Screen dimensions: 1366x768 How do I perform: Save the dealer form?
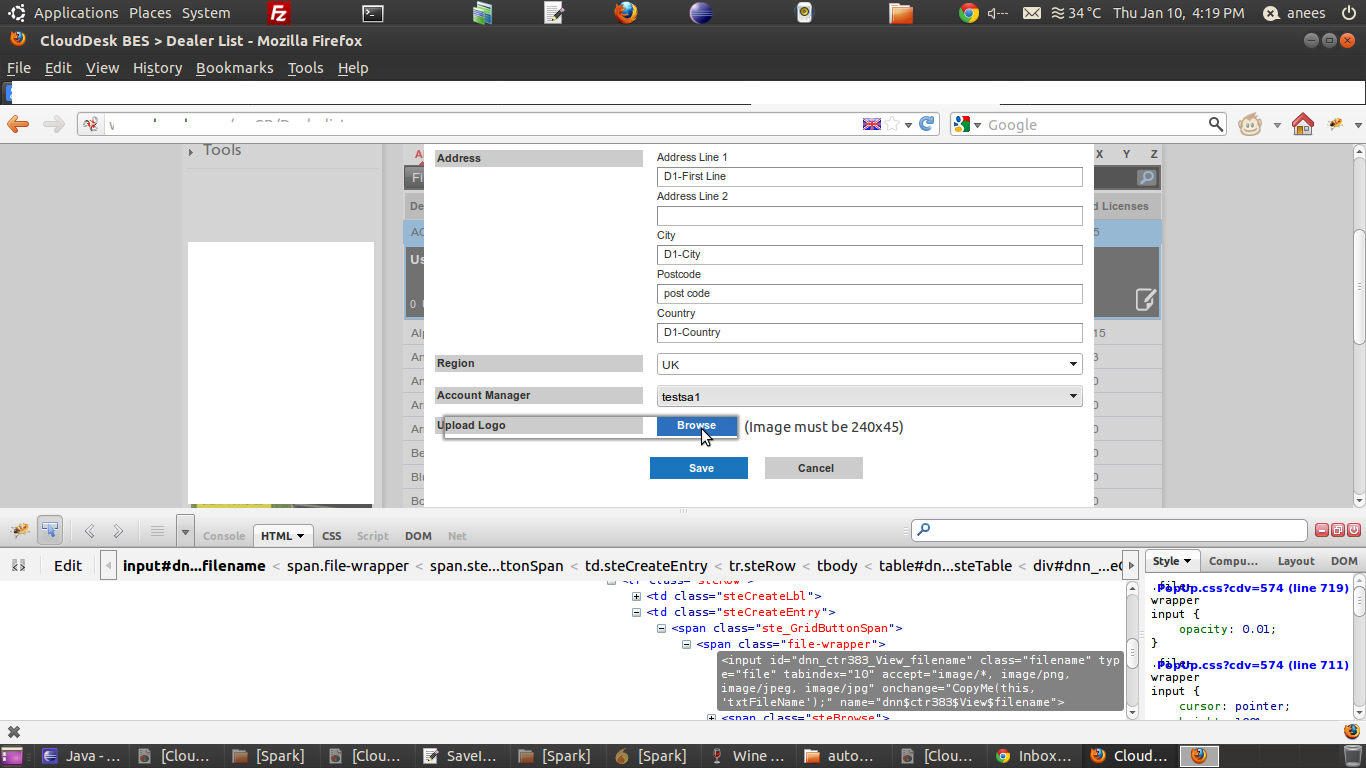click(699, 468)
